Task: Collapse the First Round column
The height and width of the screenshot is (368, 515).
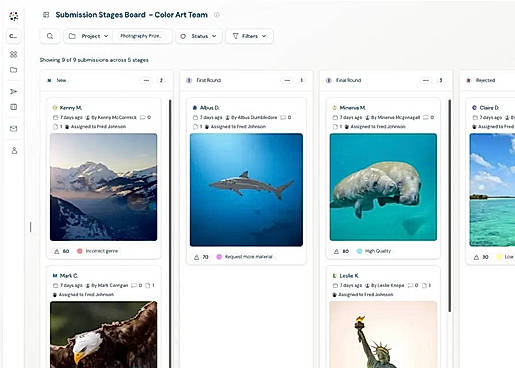Action: tap(287, 80)
